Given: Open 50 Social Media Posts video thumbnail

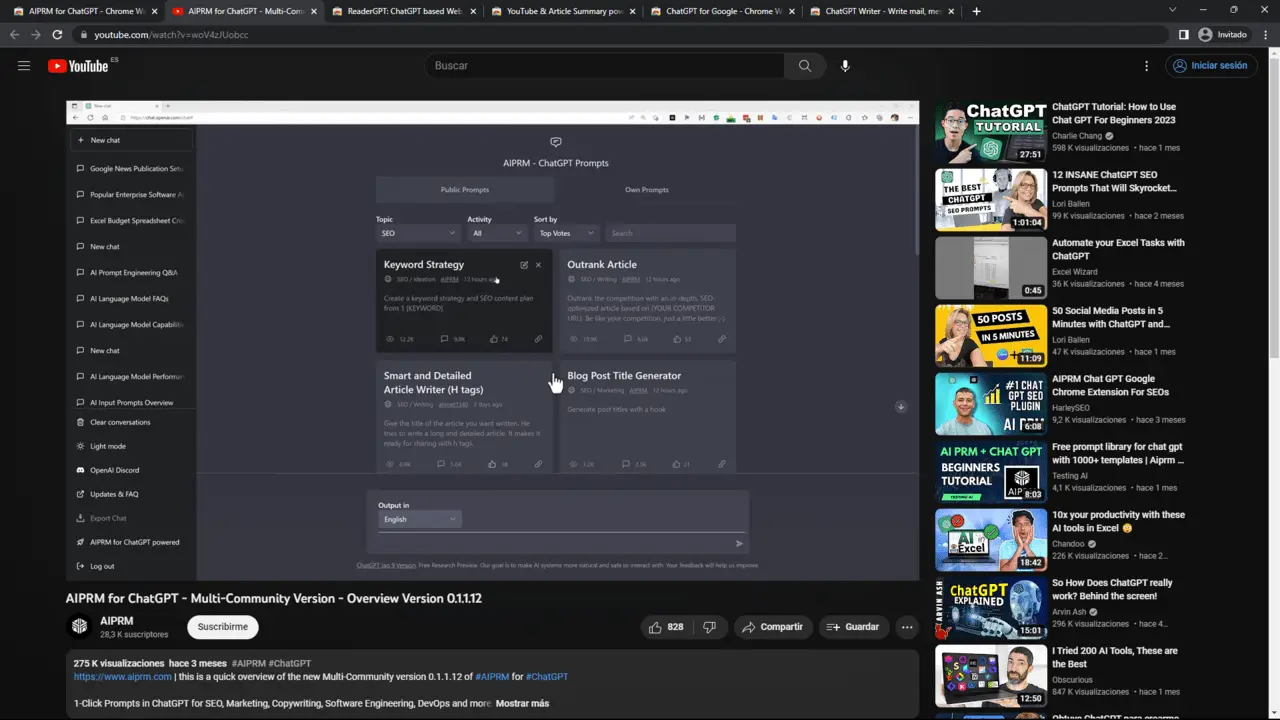Looking at the screenshot, I should (x=991, y=336).
